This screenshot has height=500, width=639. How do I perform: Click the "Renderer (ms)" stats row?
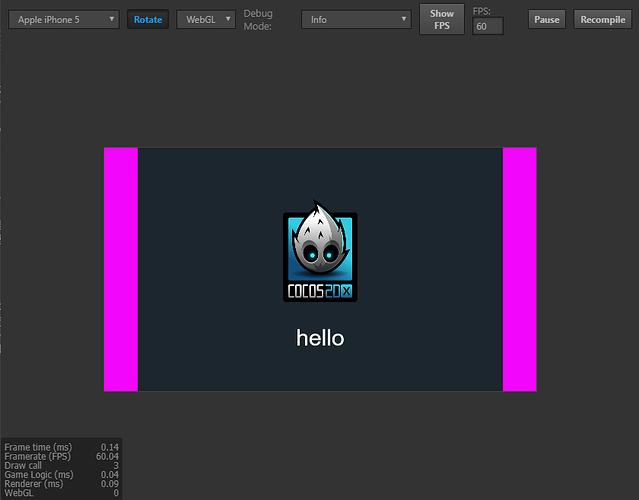tap(62, 484)
